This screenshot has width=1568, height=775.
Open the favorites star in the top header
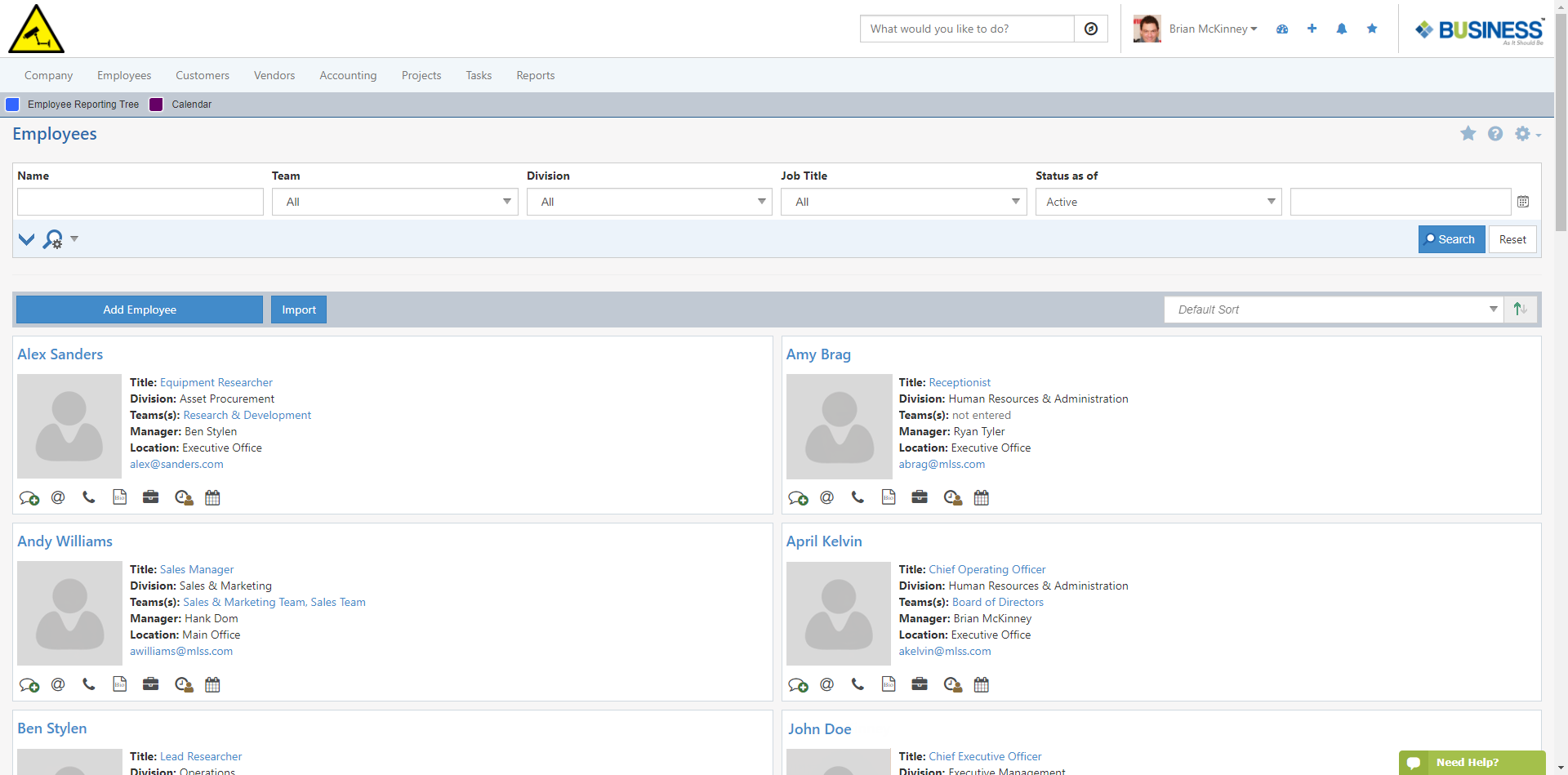tap(1372, 29)
